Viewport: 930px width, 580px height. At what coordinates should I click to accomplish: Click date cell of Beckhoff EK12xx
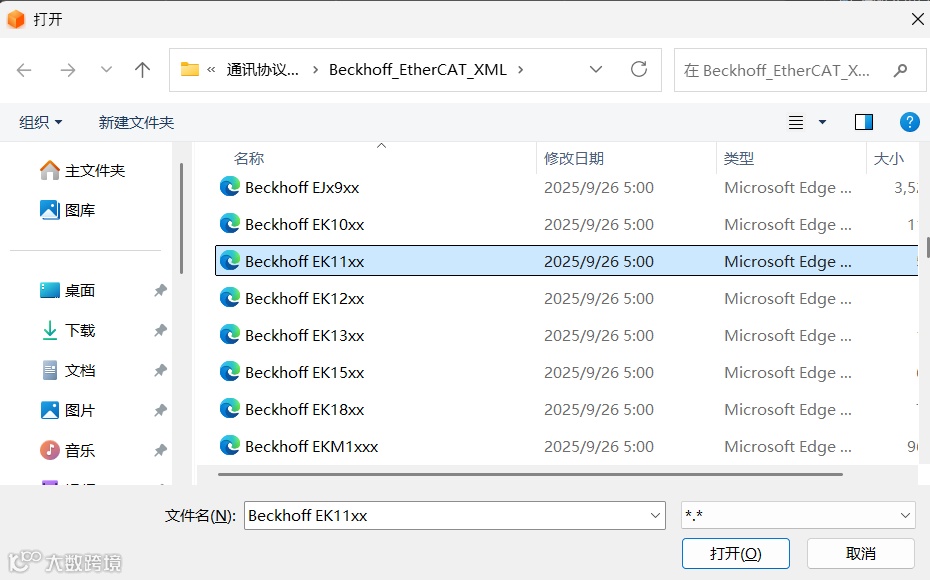[599, 298]
